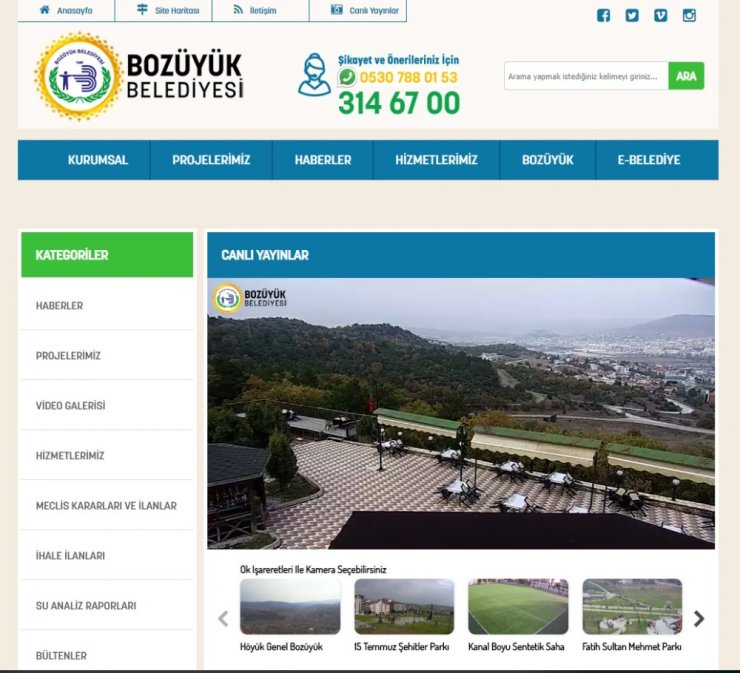Click the home icon next to Anasayfa

44,10
